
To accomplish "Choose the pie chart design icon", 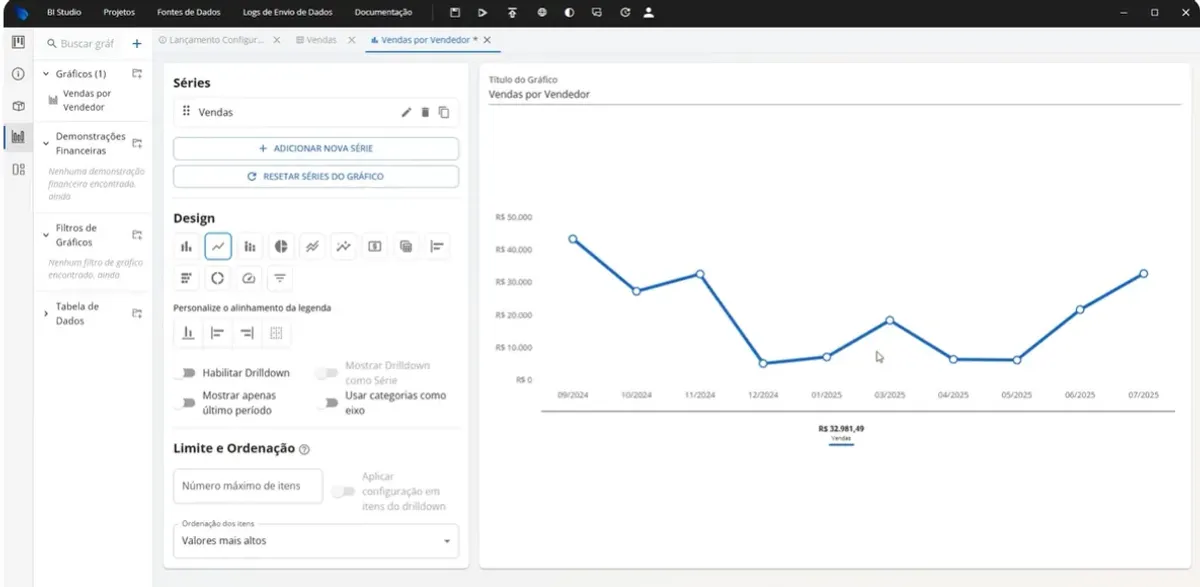I will [281, 246].
